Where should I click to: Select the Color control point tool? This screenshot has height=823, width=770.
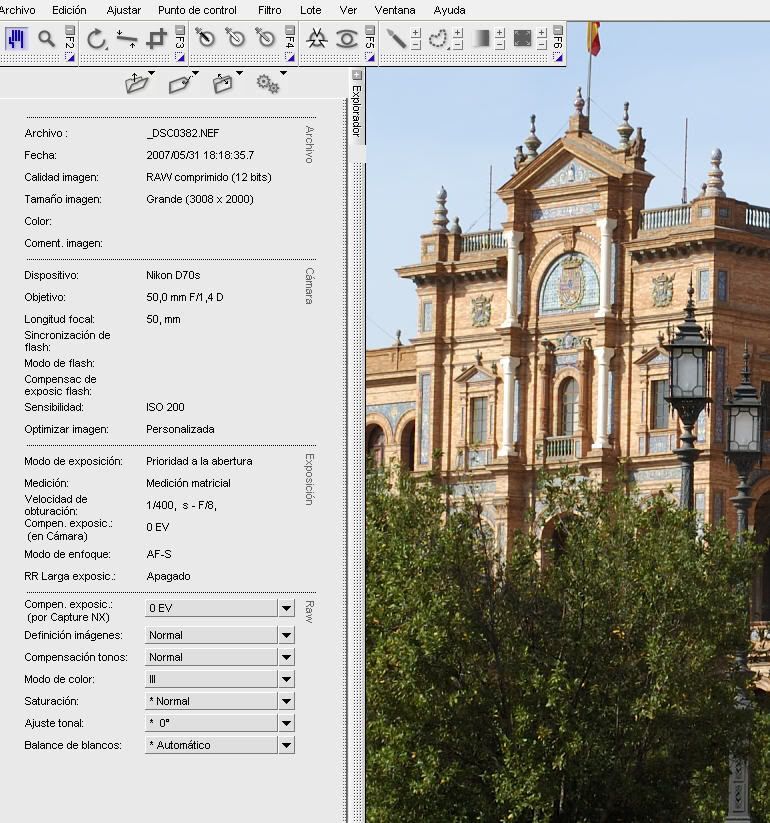tap(316, 38)
